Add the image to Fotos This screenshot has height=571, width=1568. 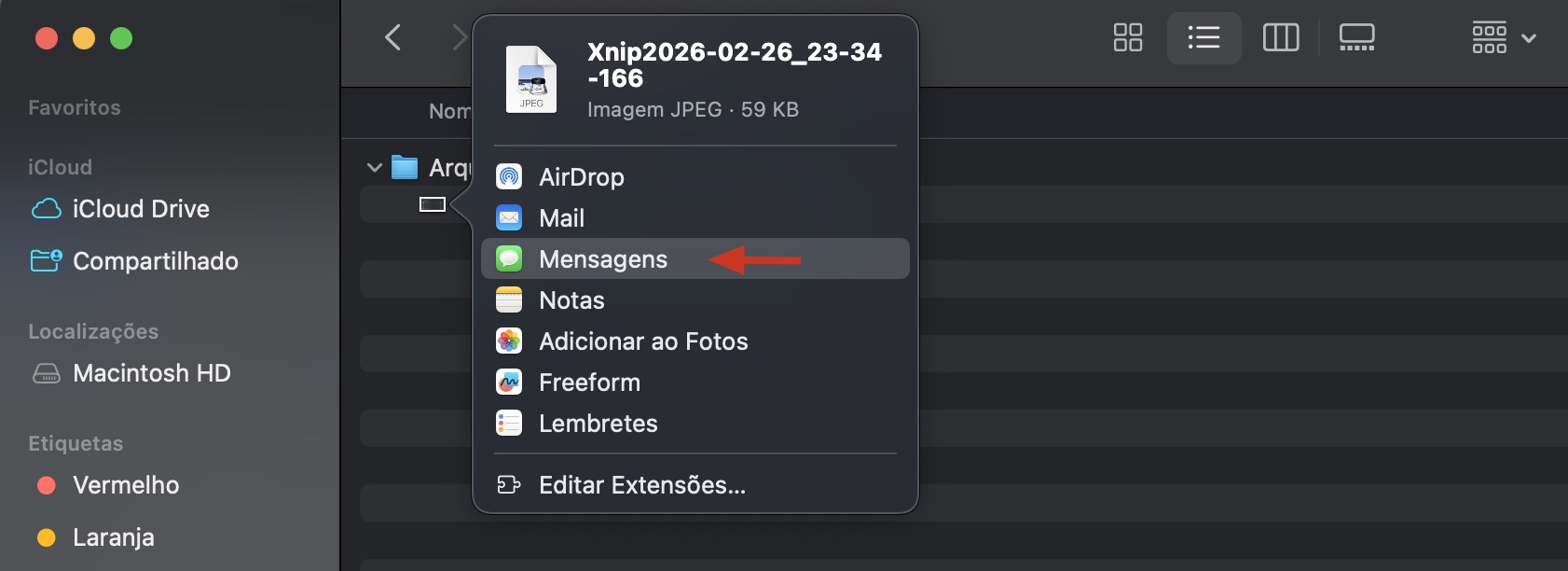tap(643, 341)
